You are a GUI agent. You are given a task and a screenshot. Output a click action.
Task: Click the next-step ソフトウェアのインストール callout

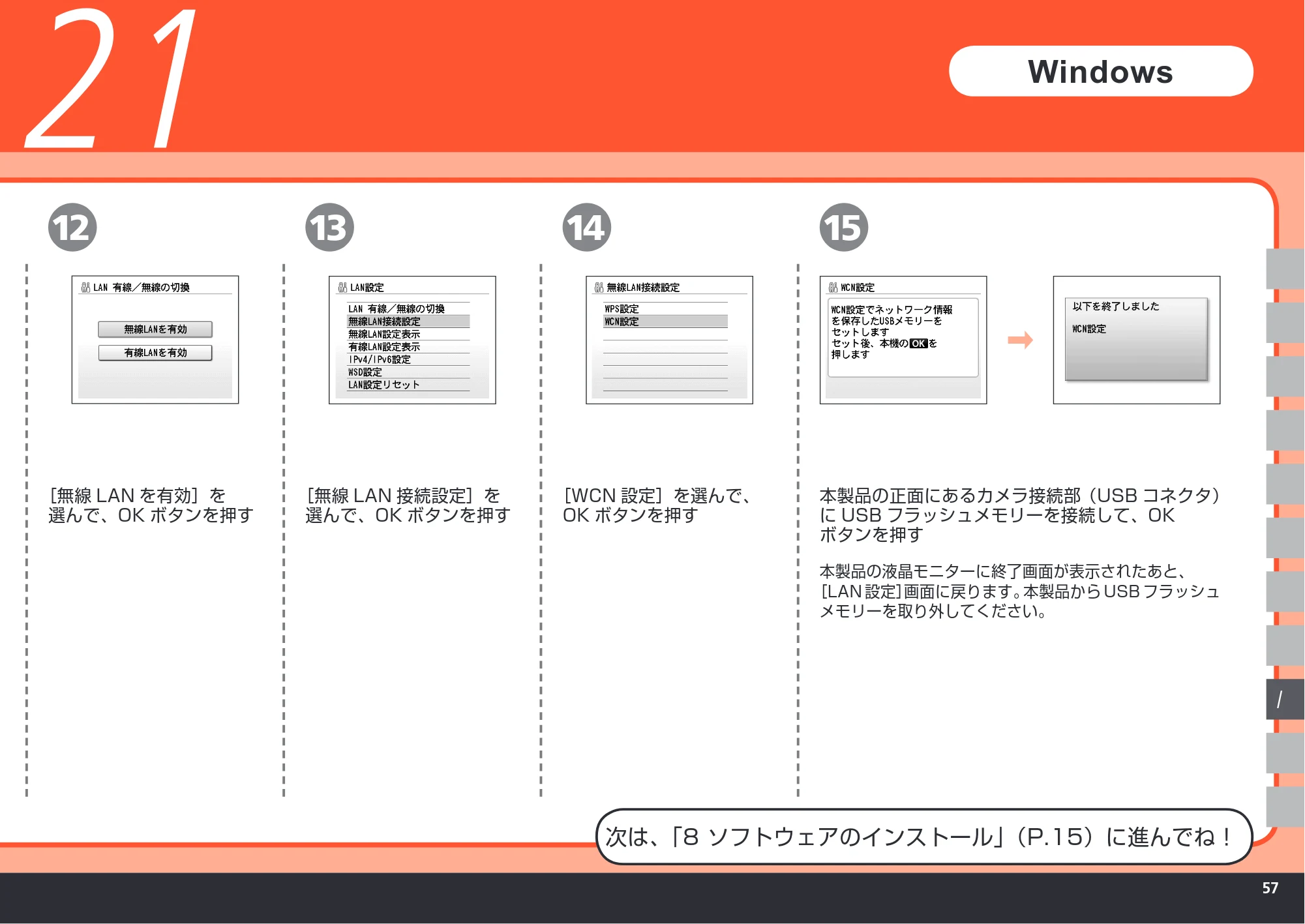pos(923,837)
